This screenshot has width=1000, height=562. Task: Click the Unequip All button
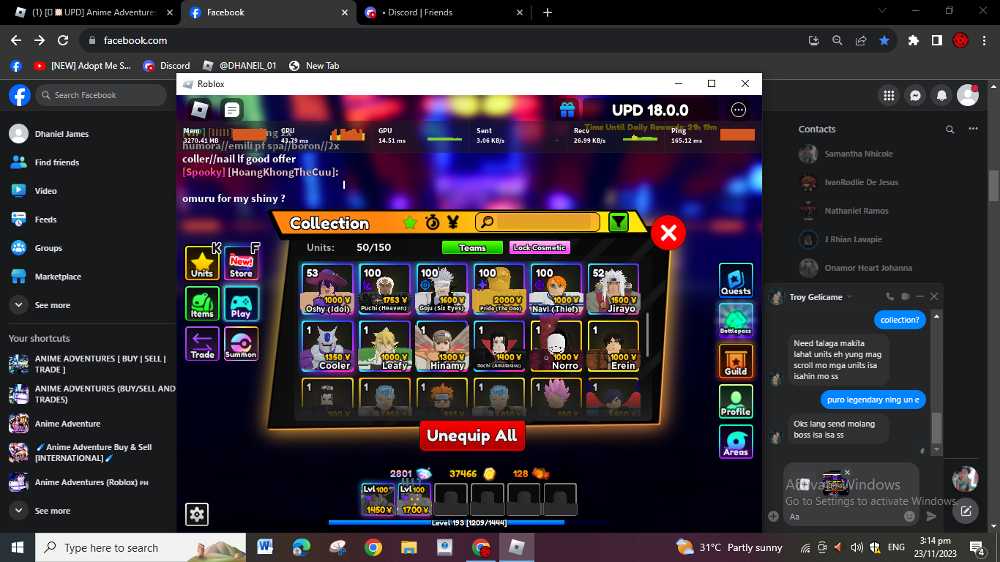click(x=472, y=436)
